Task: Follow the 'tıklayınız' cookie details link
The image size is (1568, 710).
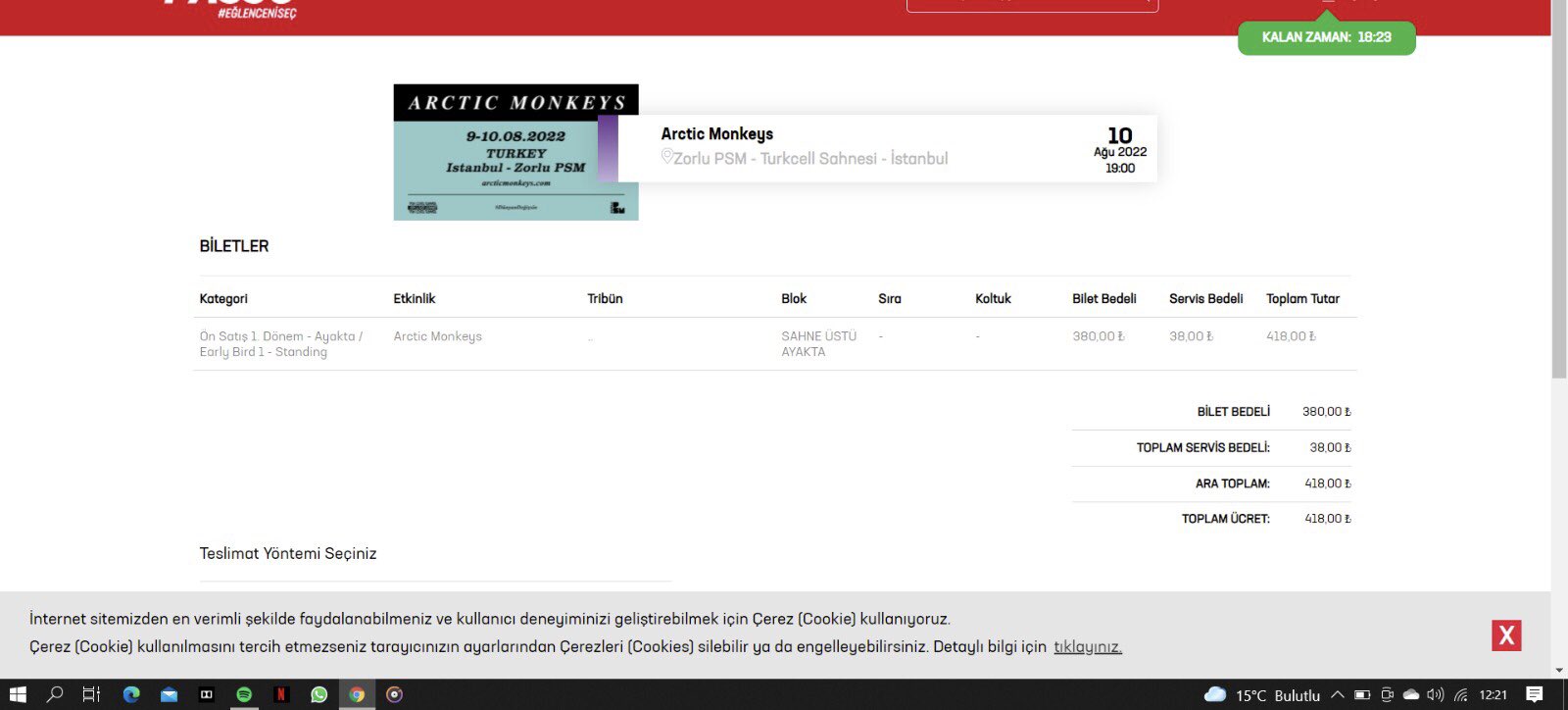Action: tap(1088, 647)
